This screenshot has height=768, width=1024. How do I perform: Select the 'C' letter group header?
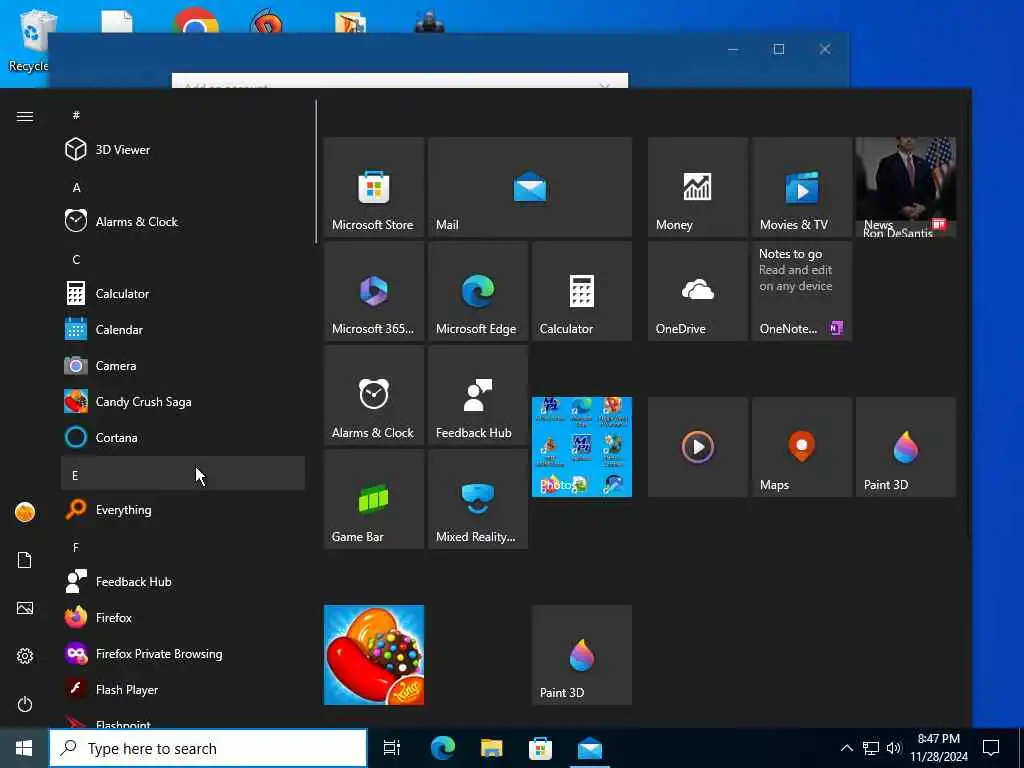[x=183, y=259]
